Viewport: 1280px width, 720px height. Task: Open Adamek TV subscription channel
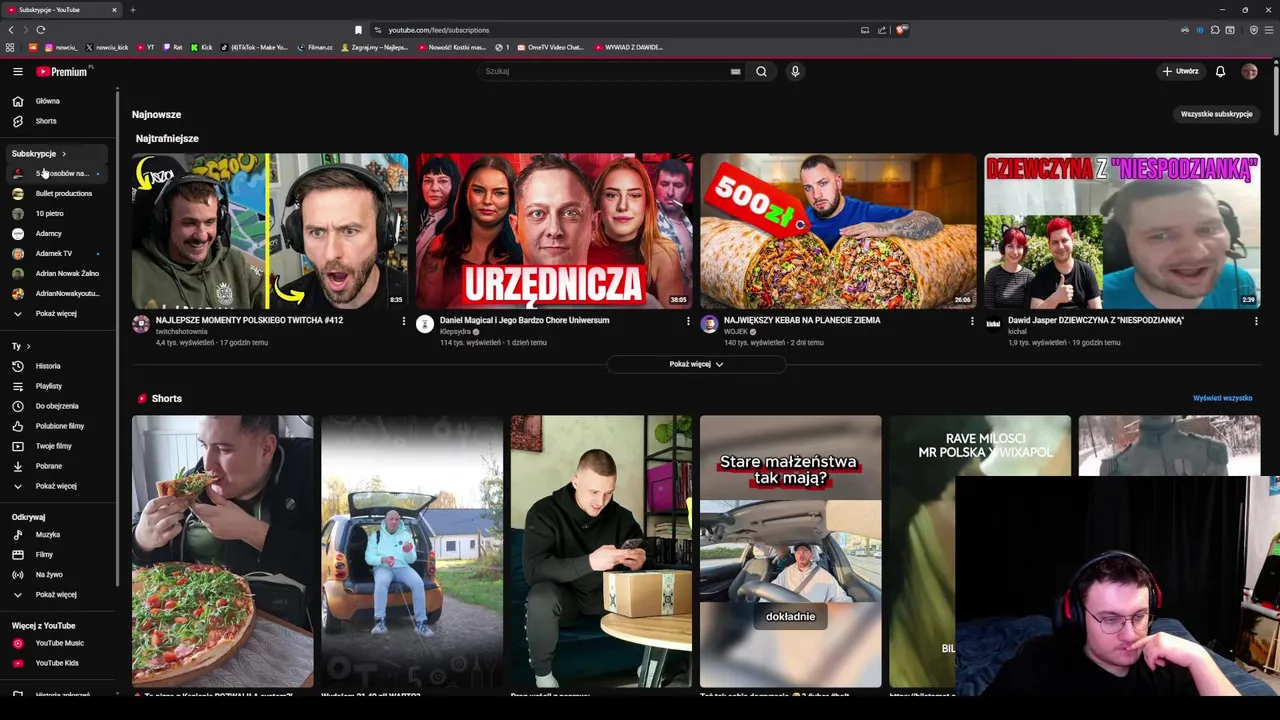point(58,254)
